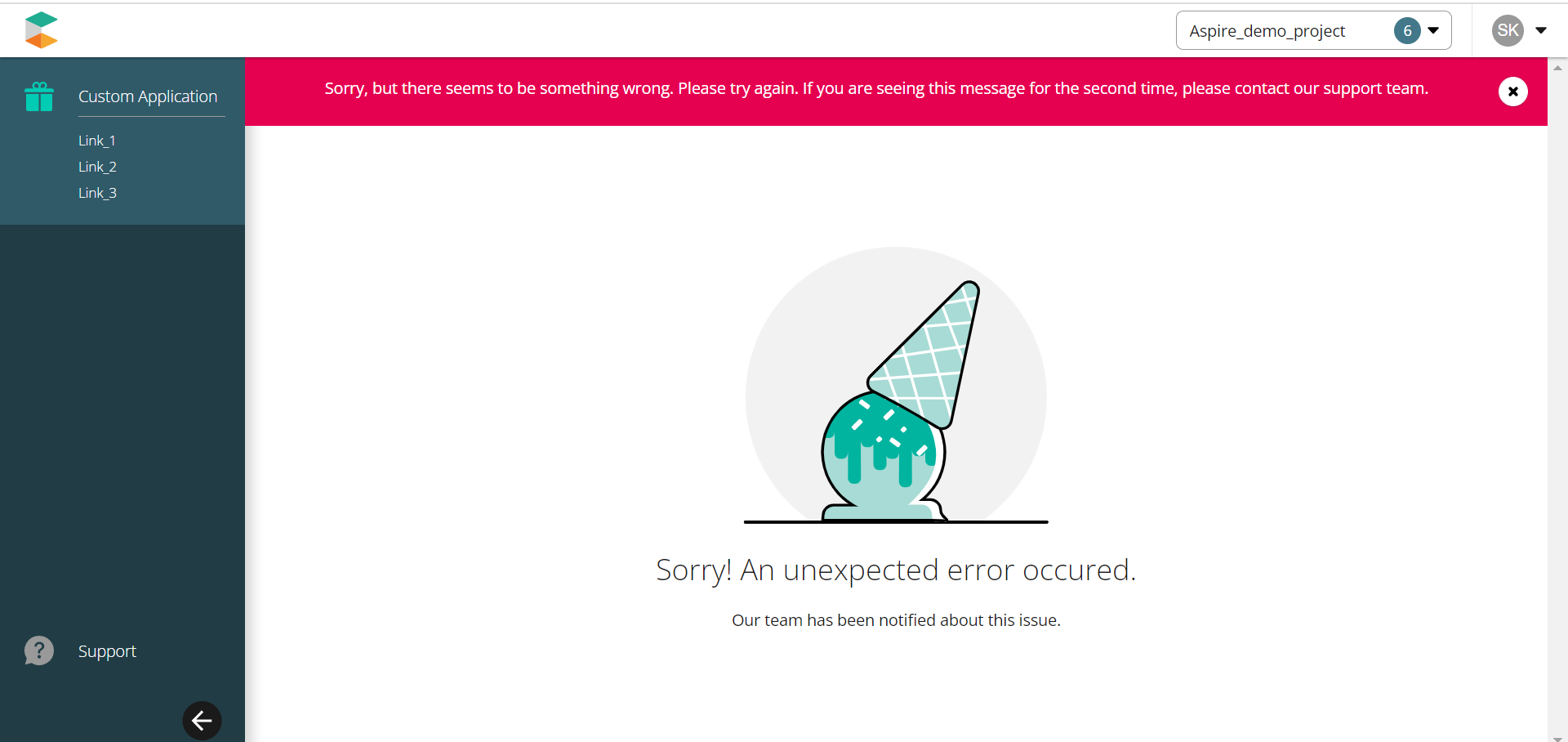
Task: Click the scrollbar down arrow
Action: [1557, 738]
